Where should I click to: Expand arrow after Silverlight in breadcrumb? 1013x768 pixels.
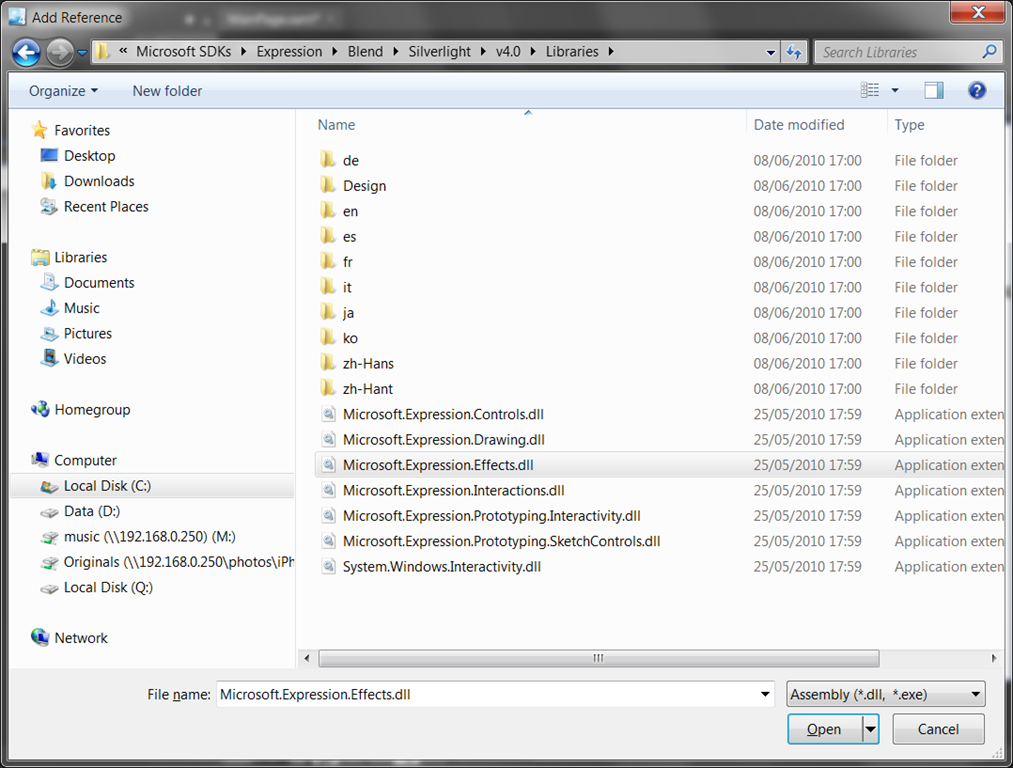483,52
